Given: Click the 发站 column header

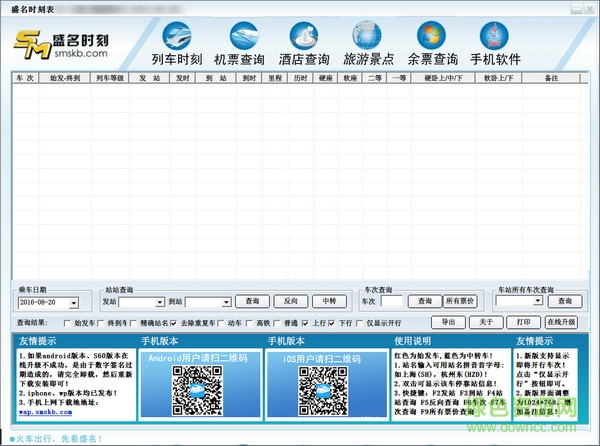Looking at the screenshot, I should [x=149, y=78].
